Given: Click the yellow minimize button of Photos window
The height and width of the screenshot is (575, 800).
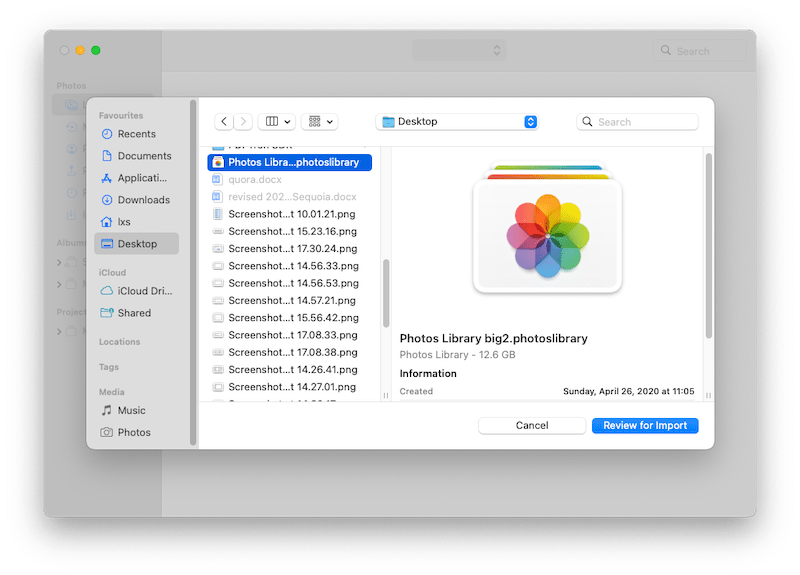Looking at the screenshot, I should click(80, 50).
